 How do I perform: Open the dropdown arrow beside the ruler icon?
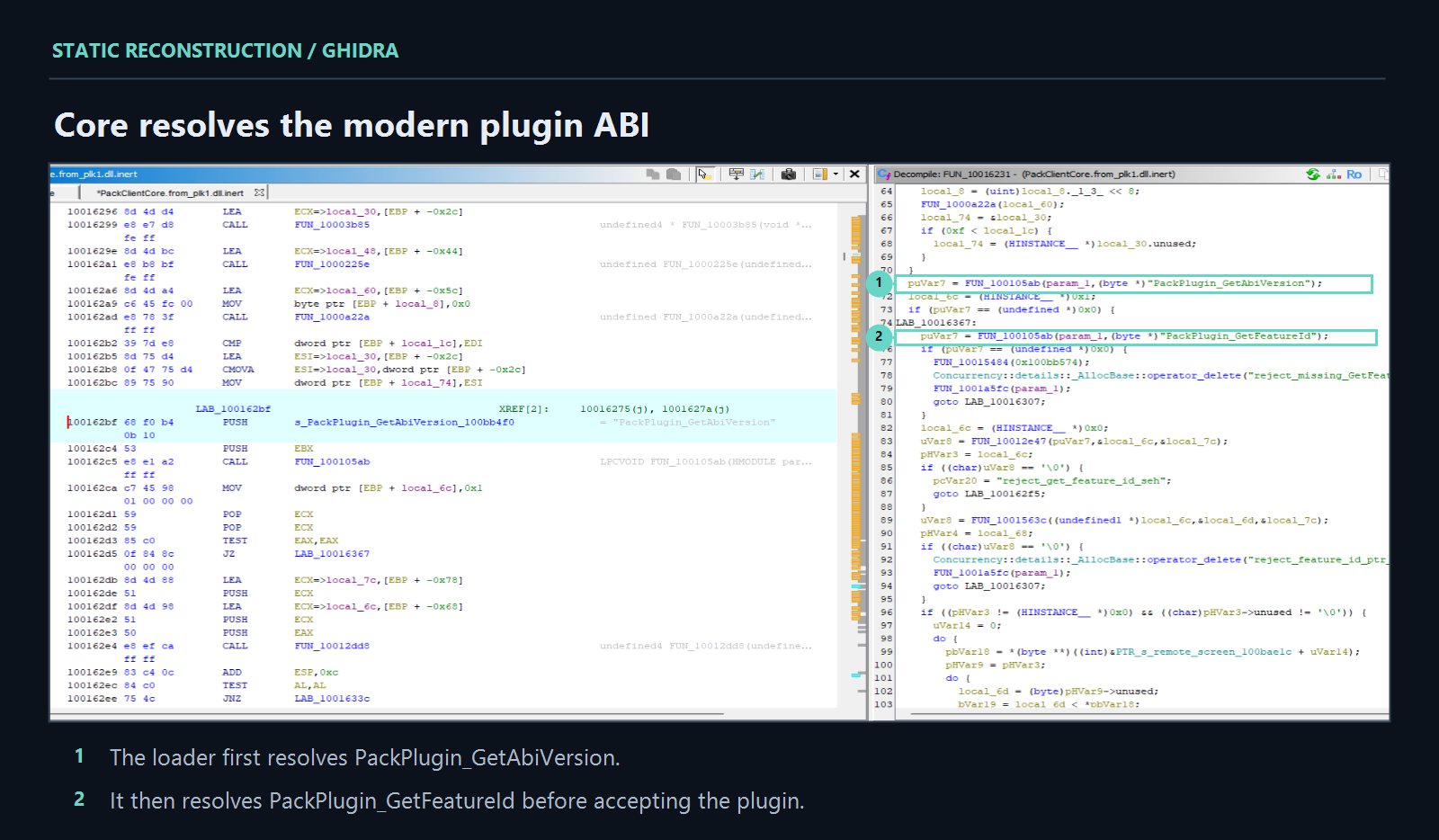pyautogui.click(x=836, y=174)
